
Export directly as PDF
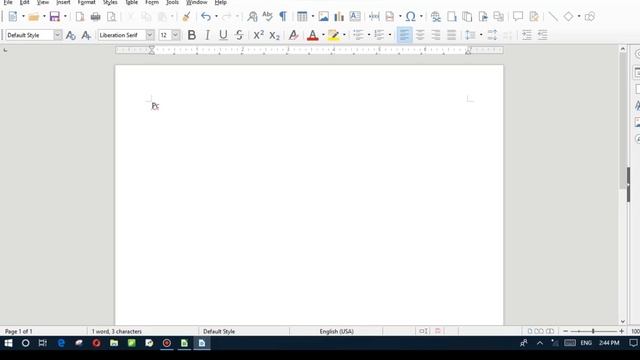pos(80,16)
